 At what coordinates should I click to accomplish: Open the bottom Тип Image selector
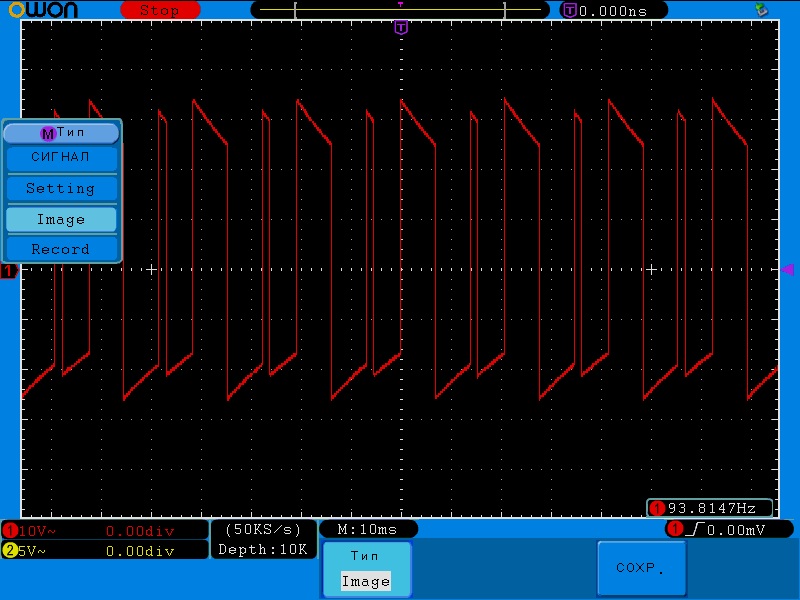pos(366,569)
